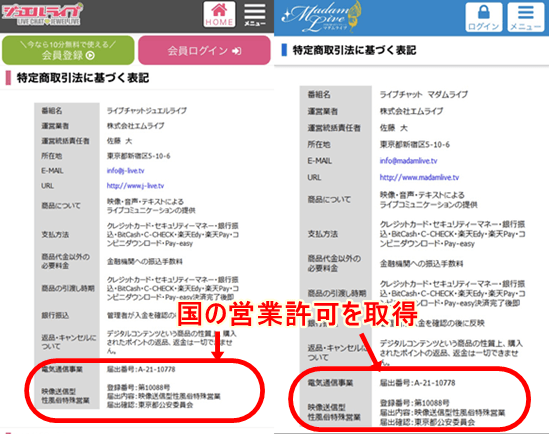Screen dimensions: 549x434
Task: Click 支払方法 label in Jewel Live table
Action: click(55, 234)
